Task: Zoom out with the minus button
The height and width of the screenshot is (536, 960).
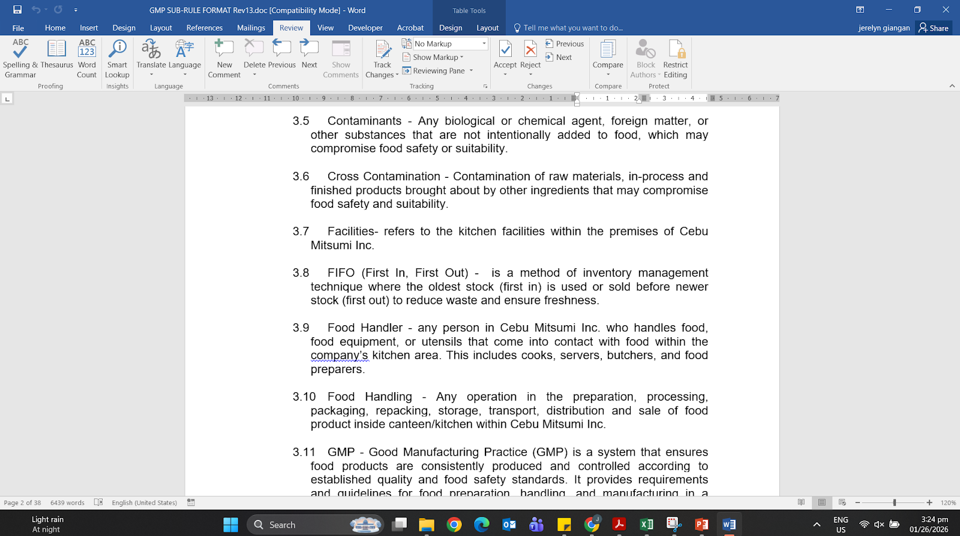Action: [x=858, y=503]
